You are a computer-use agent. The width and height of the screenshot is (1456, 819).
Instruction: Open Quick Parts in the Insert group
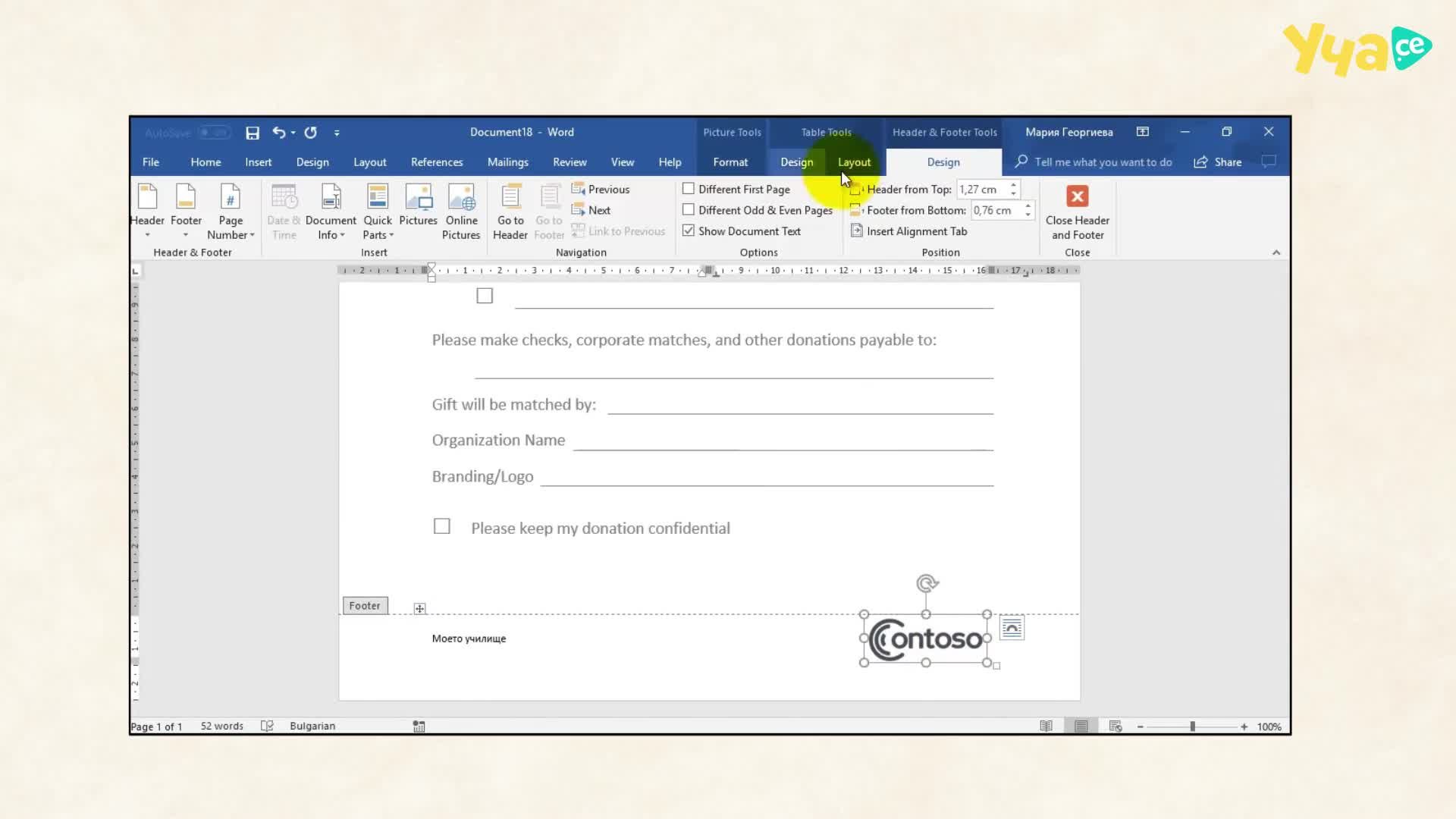click(x=378, y=212)
